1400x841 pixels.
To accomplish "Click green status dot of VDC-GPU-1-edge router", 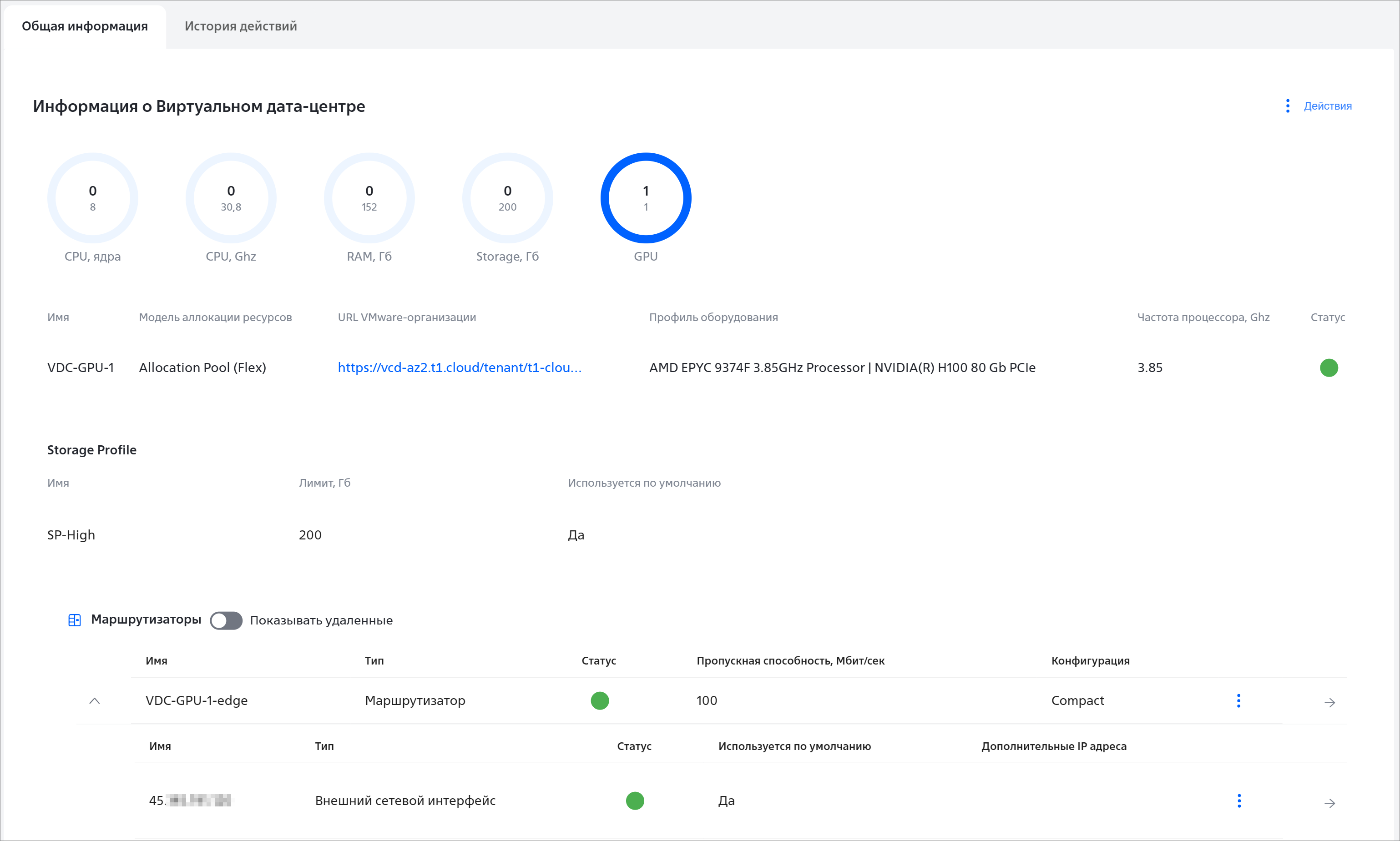I will click(x=600, y=701).
